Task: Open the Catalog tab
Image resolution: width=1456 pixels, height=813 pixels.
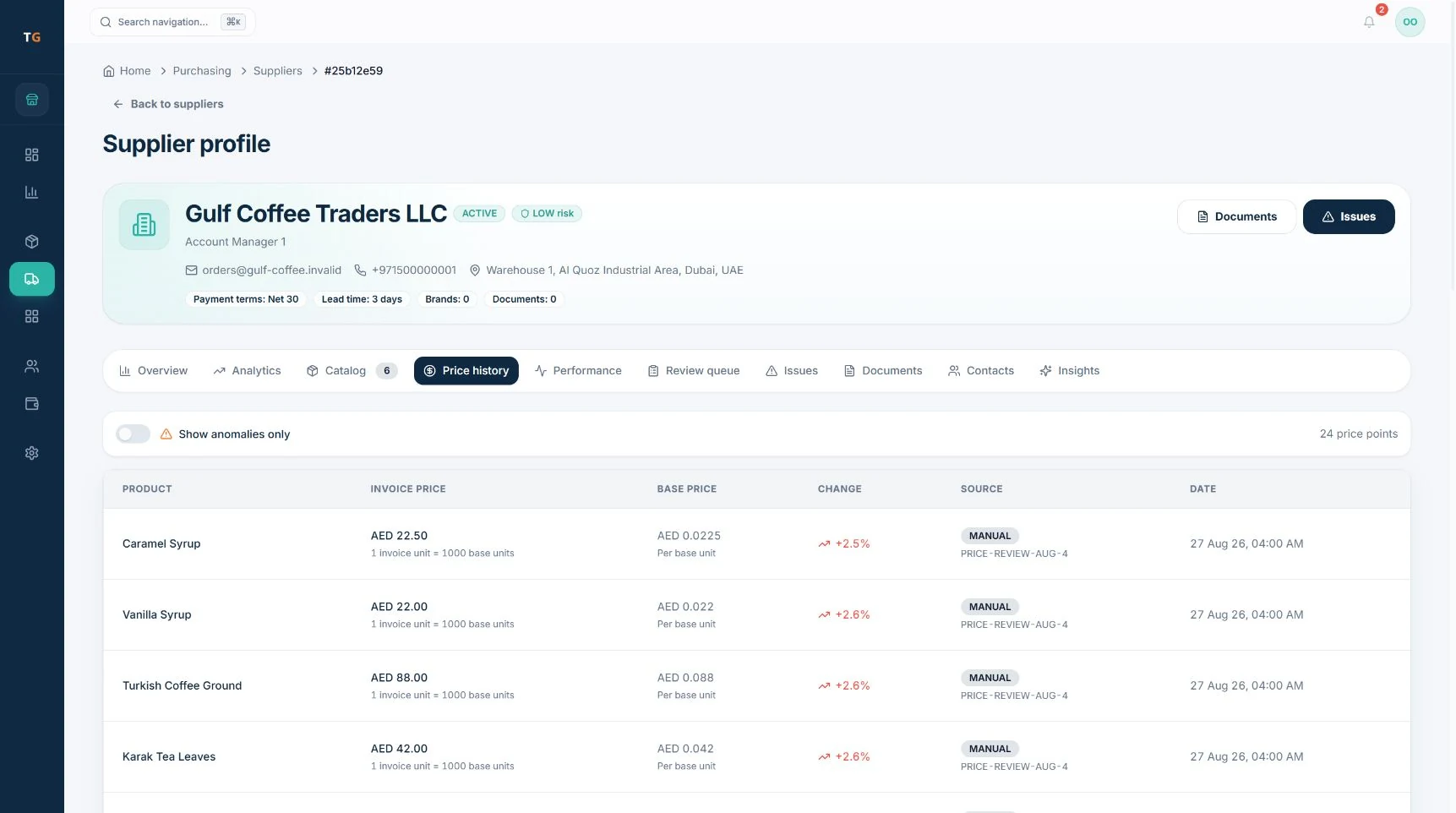Action: (x=352, y=371)
